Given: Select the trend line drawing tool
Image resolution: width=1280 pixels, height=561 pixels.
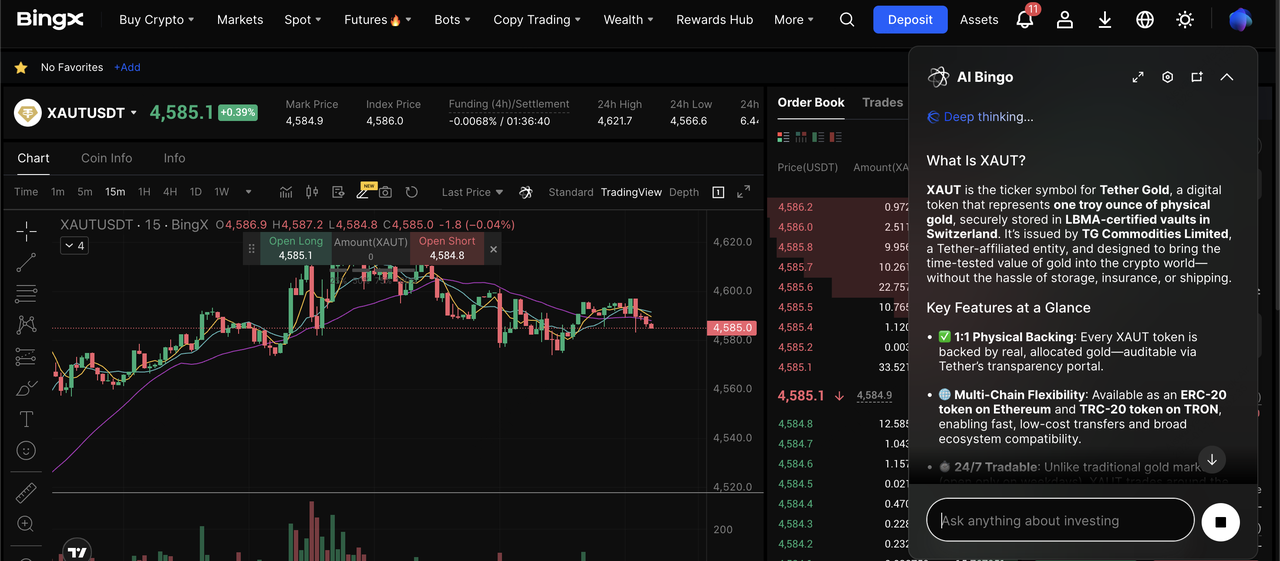Looking at the screenshot, I should click(26, 262).
